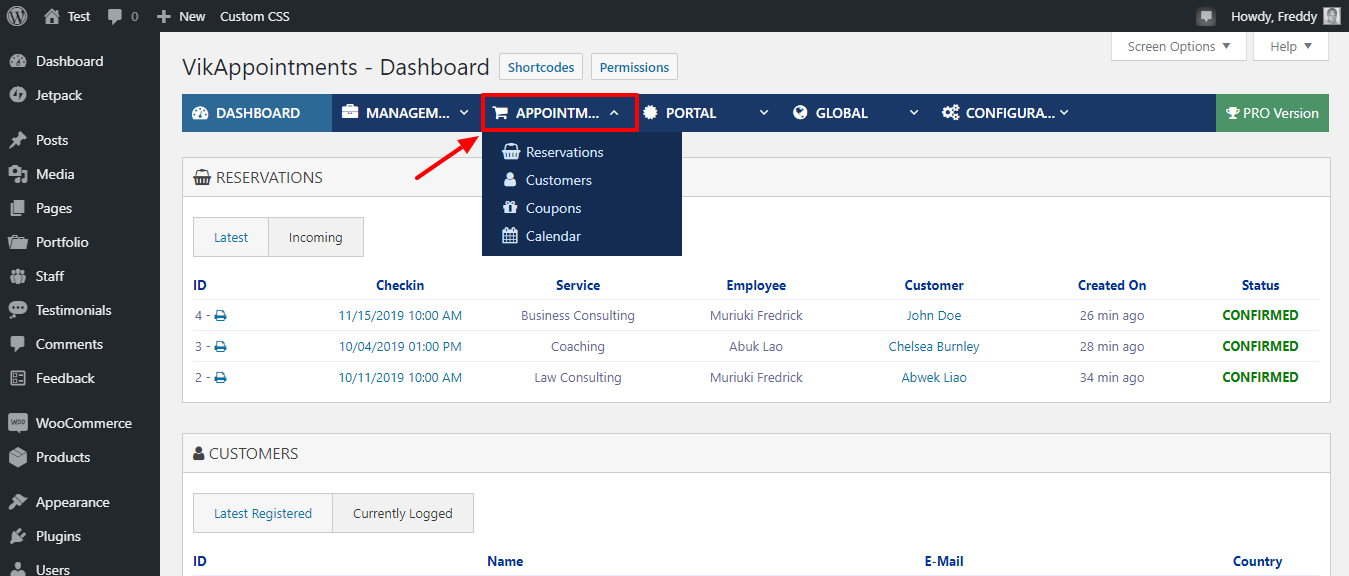
Task: Click the Feedback form icon
Action: (18, 378)
